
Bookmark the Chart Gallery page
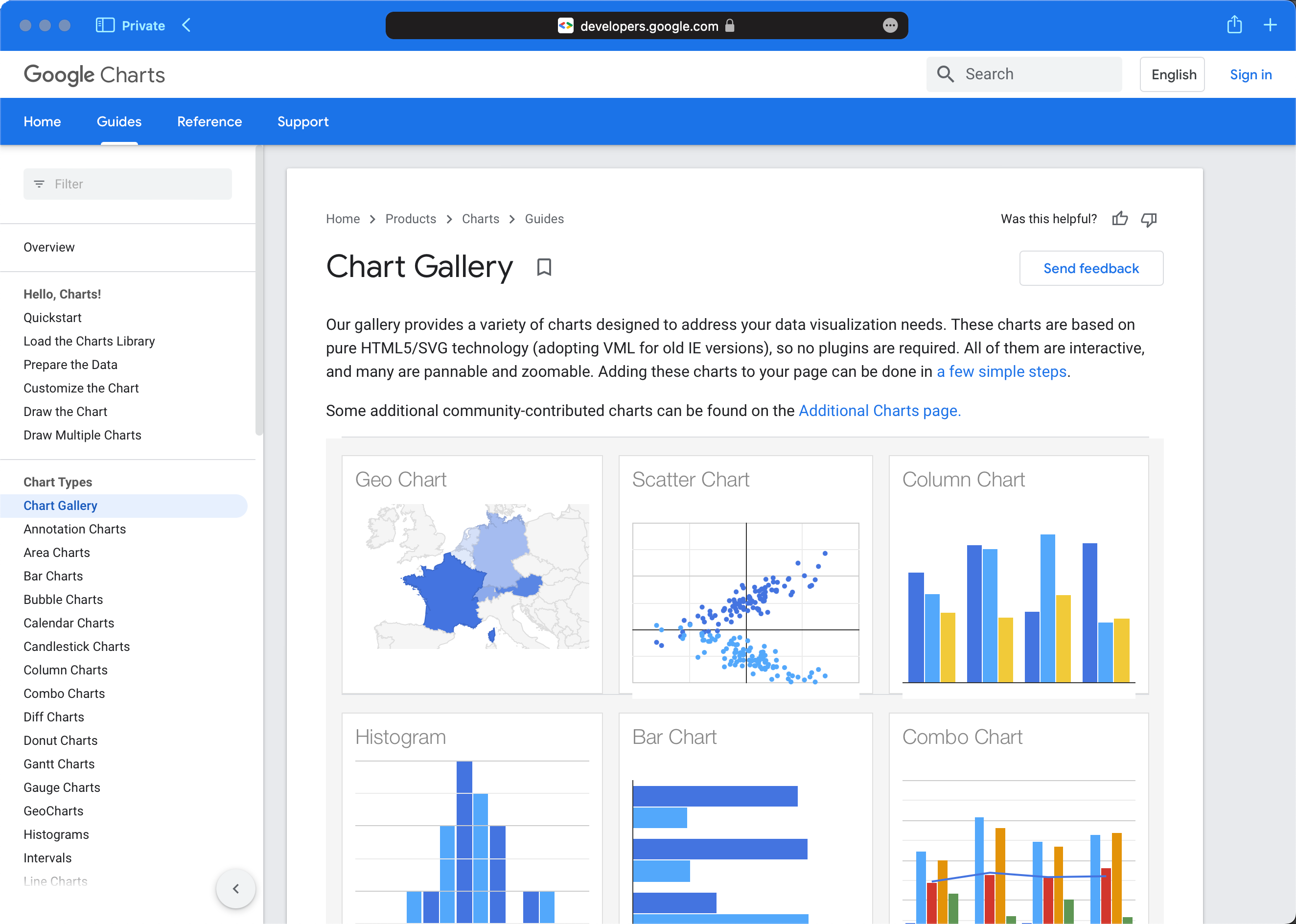coord(544,267)
